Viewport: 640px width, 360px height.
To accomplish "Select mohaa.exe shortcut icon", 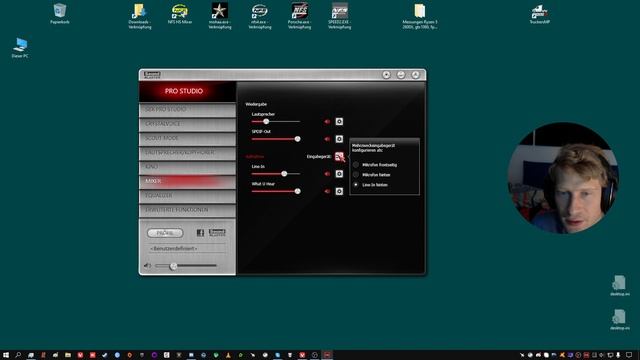I will [220, 16].
